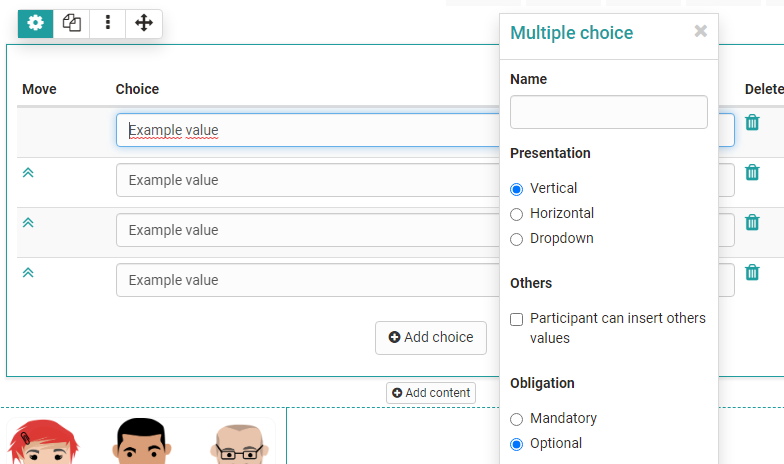
Task: Delete the third choice row
Action: (752, 222)
